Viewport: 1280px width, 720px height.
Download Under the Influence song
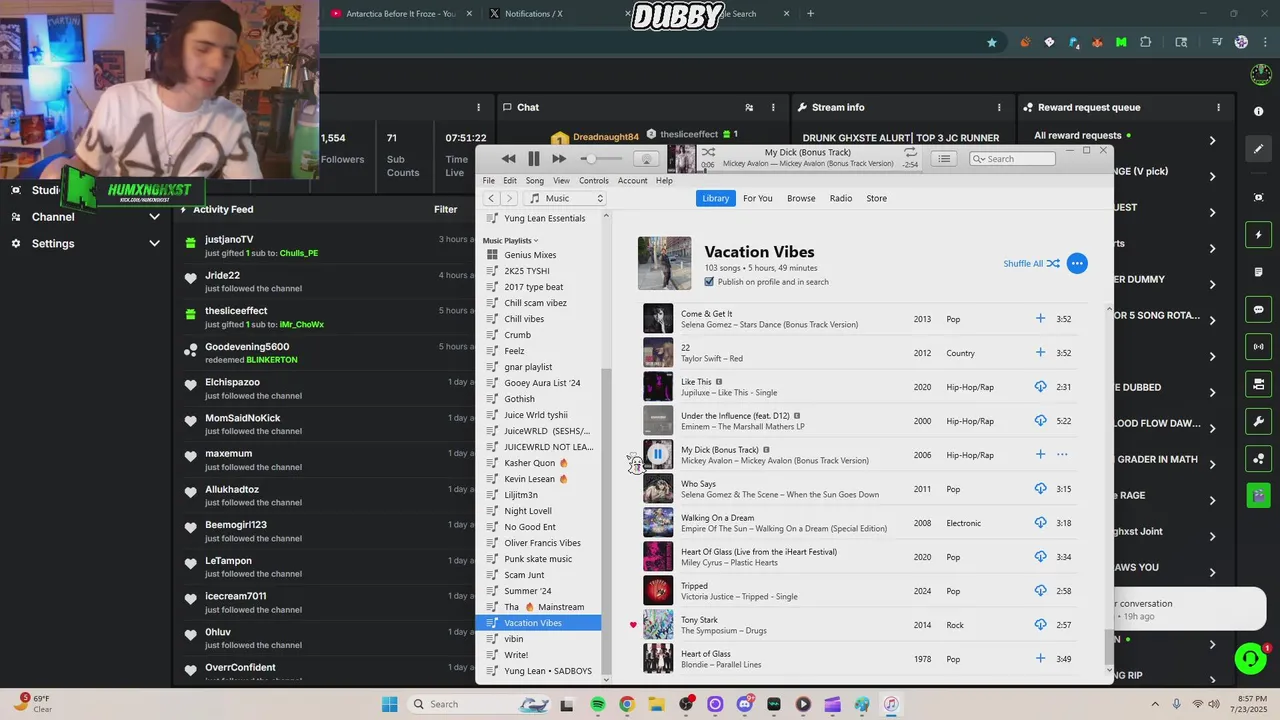(1040, 421)
